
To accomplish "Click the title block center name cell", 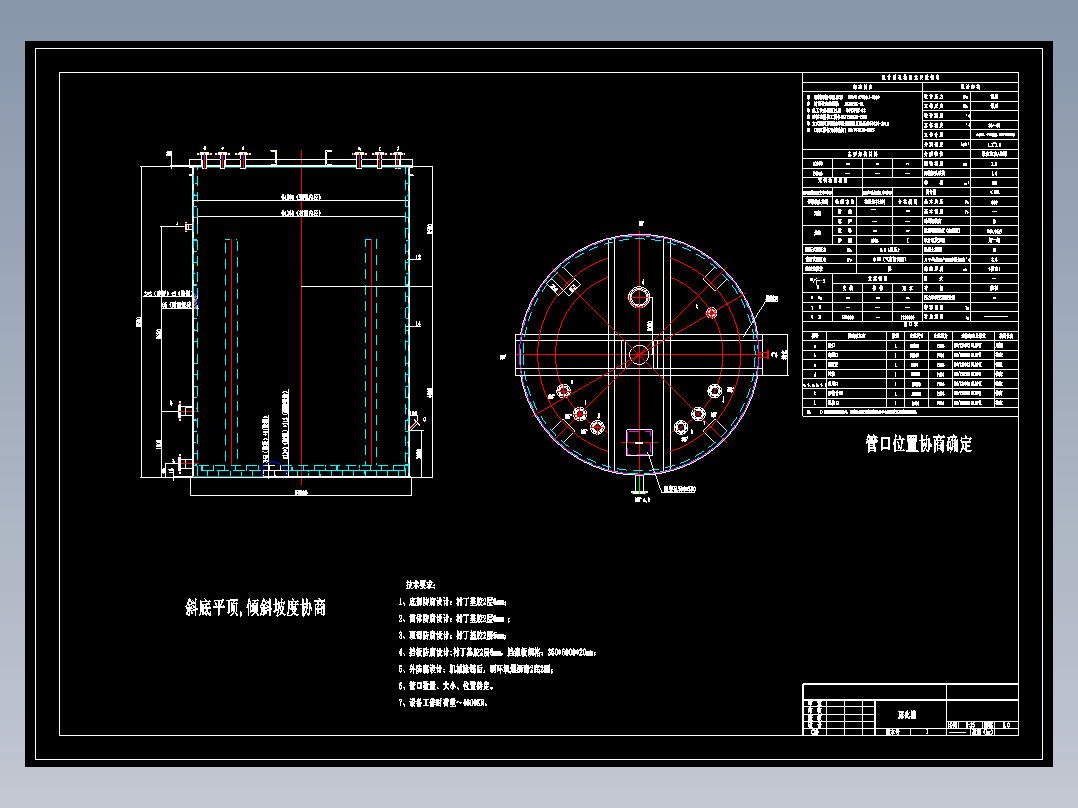I will (910, 715).
